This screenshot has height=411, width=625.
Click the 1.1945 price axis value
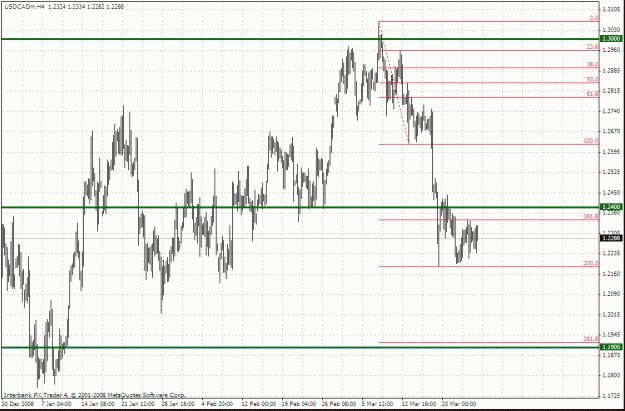pos(611,334)
